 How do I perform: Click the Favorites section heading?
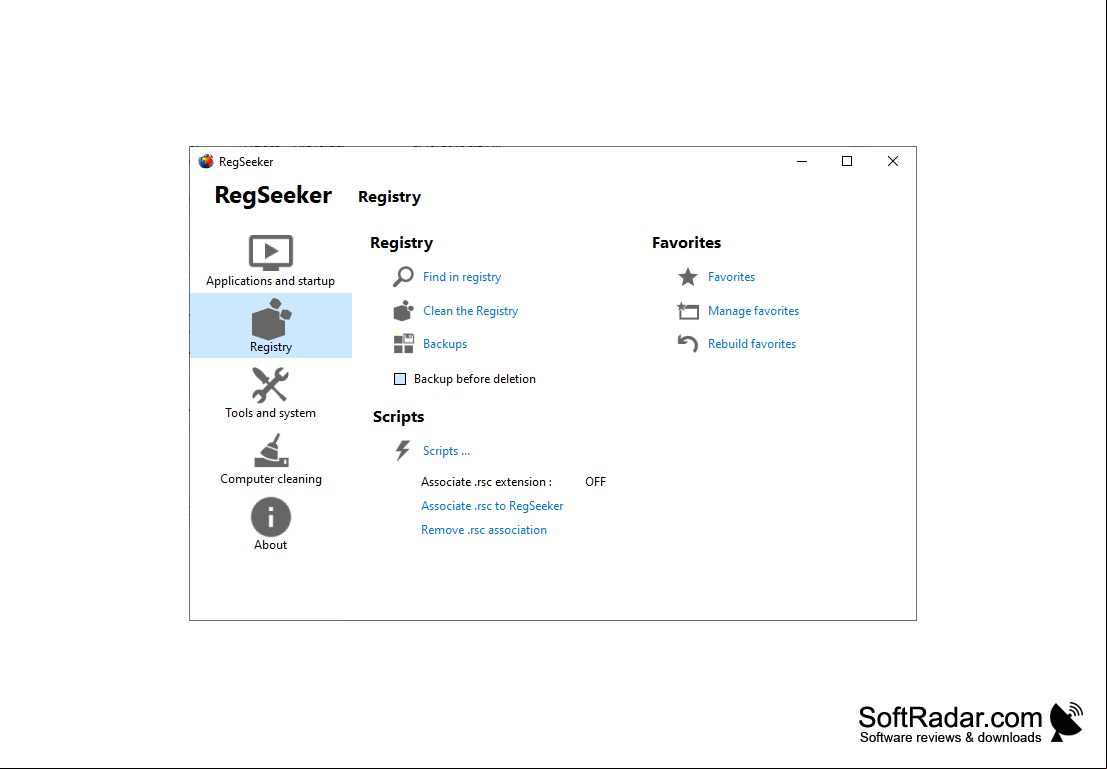[x=686, y=243]
